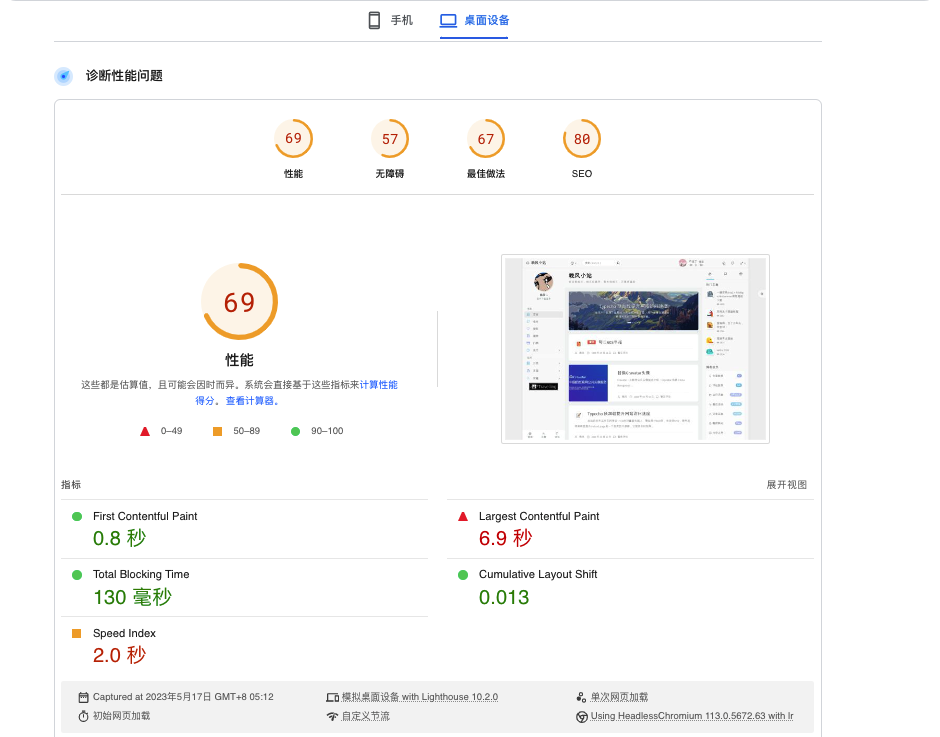Click the red triangle beside Largest Contentful Paint
This screenshot has width=940, height=737.
(x=463, y=516)
